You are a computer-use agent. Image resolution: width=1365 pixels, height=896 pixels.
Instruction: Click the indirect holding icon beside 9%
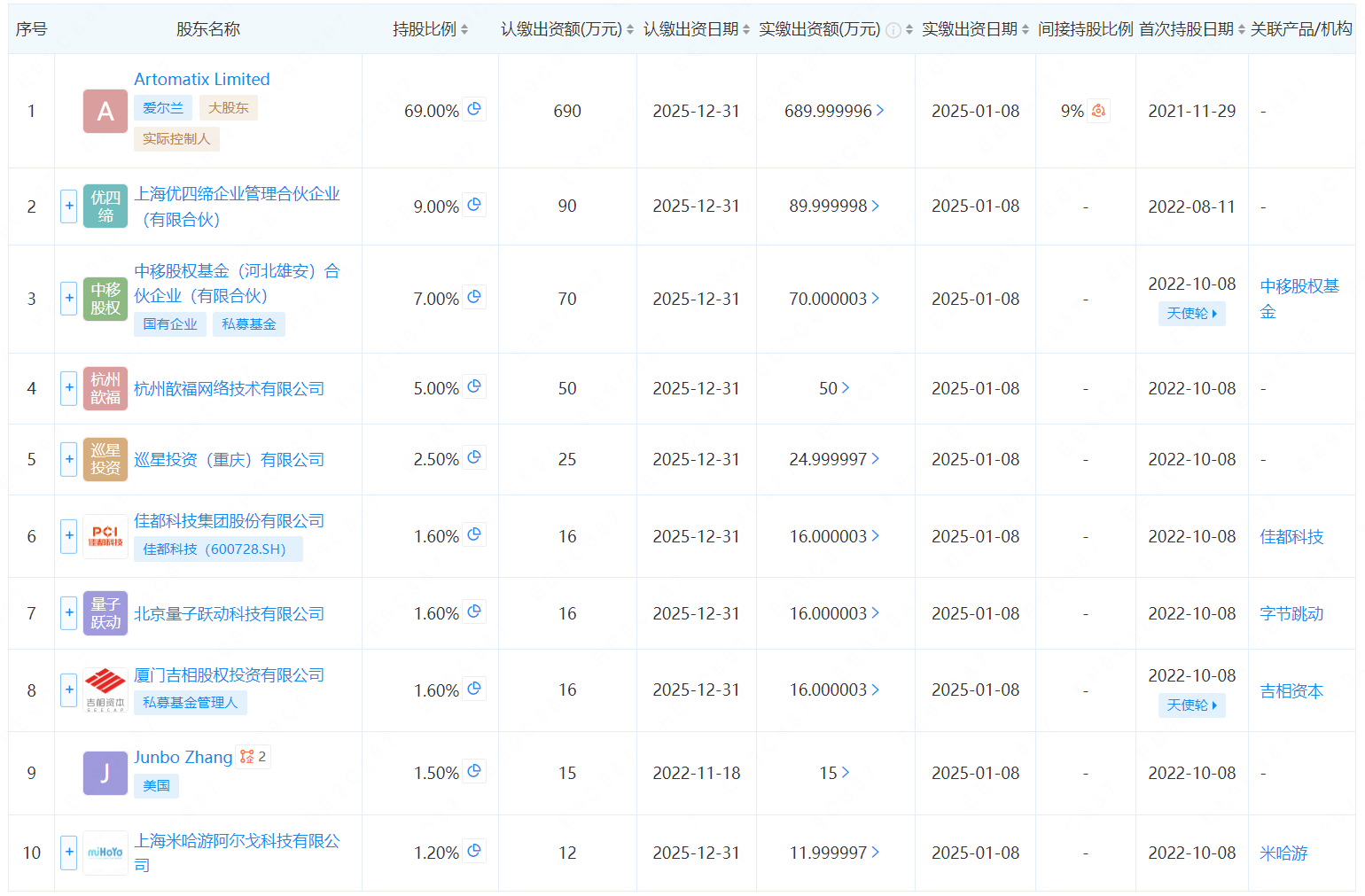1098,111
